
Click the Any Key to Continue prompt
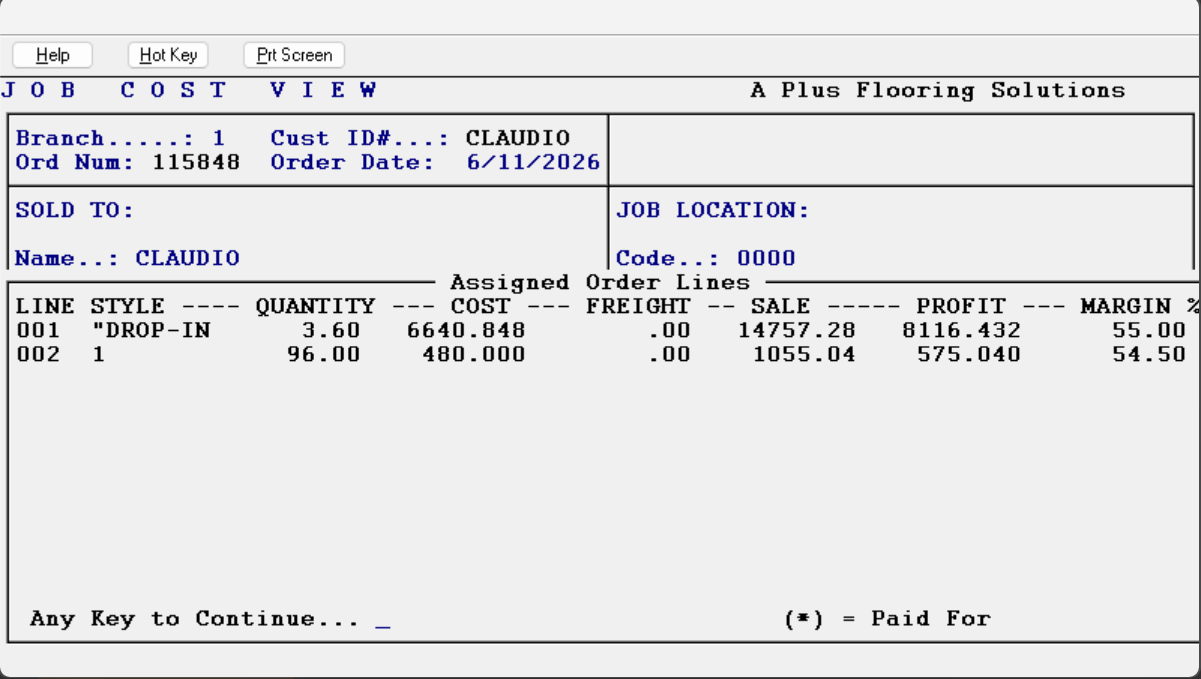195,619
